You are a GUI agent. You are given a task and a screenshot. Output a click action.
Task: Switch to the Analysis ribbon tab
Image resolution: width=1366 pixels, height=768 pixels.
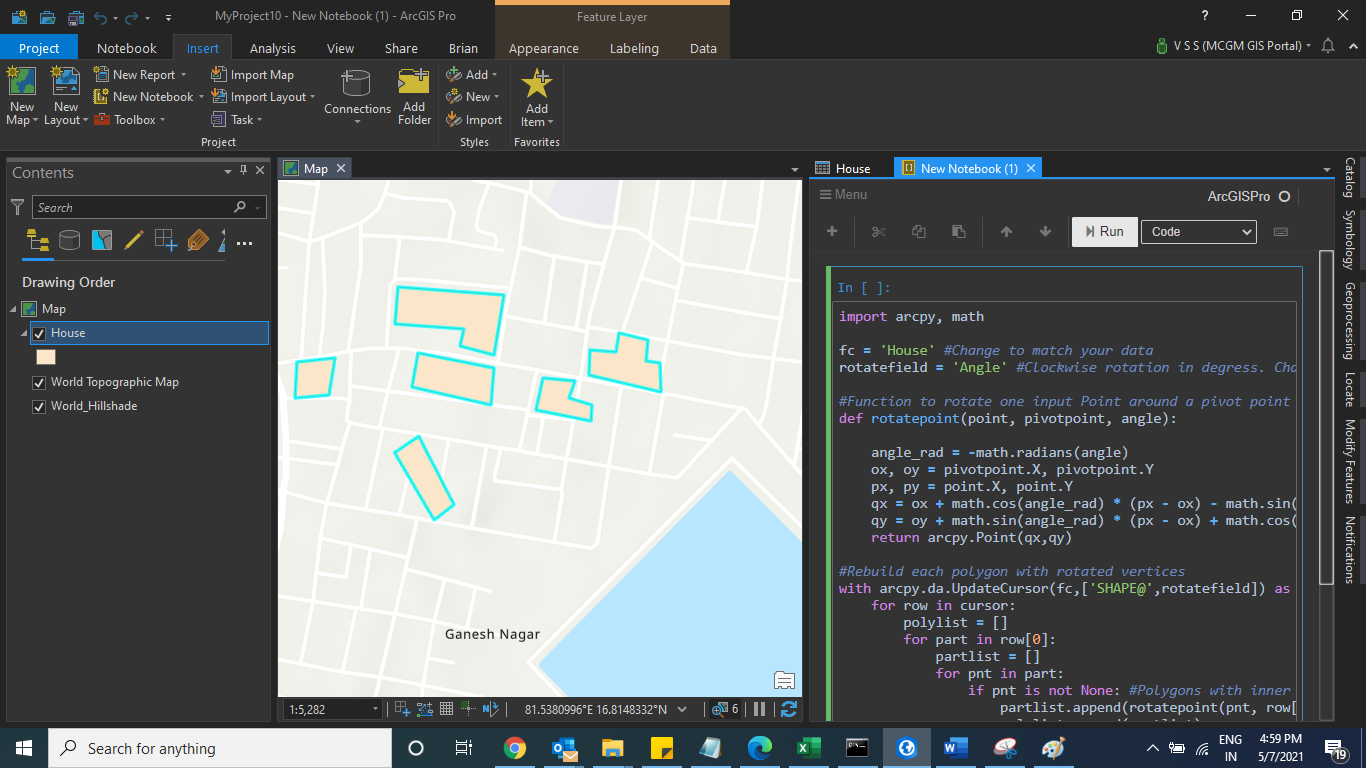pyautogui.click(x=272, y=47)
